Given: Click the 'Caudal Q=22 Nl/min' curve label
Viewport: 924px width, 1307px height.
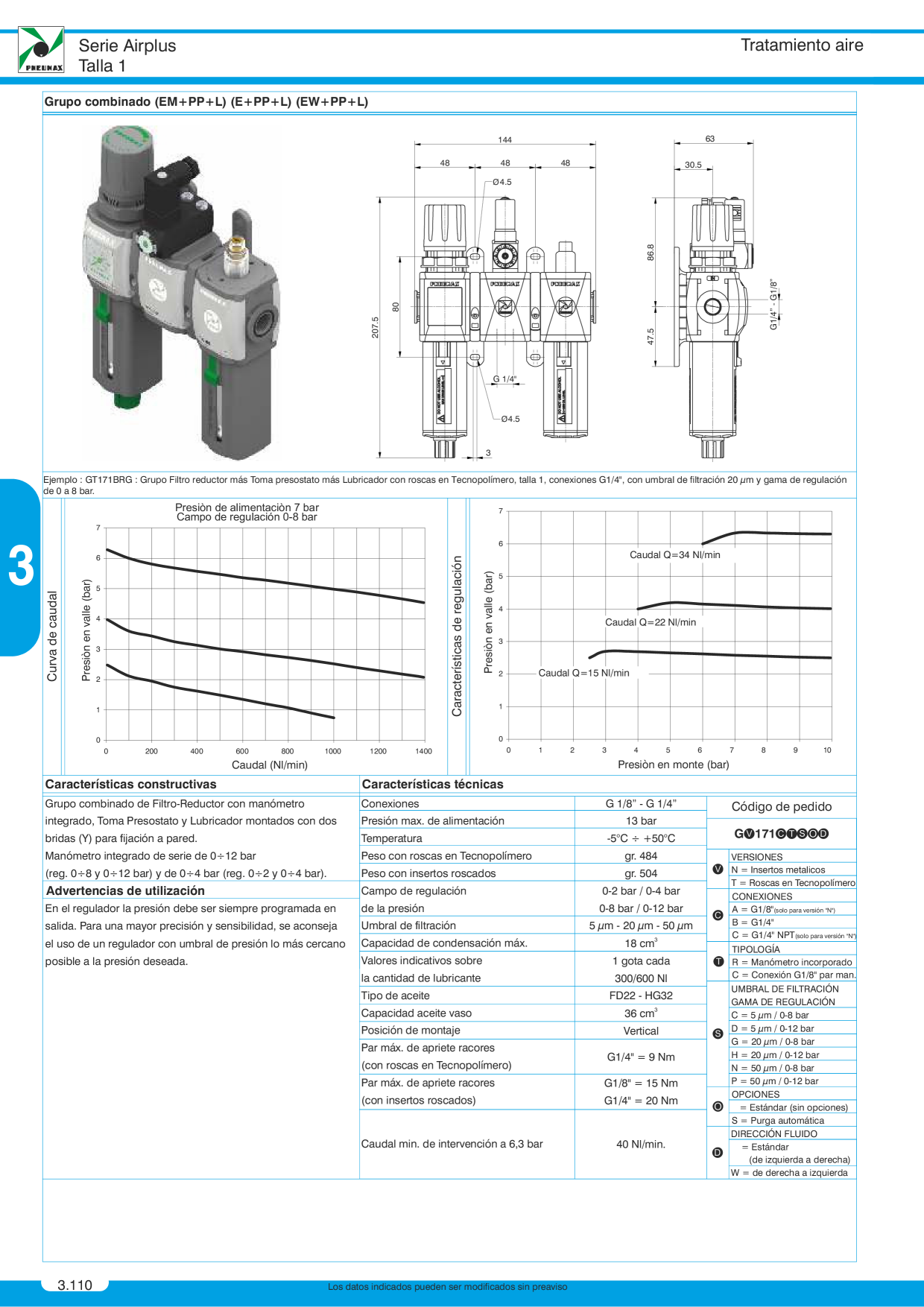Looking at the screenshot, I should (651, 622).
